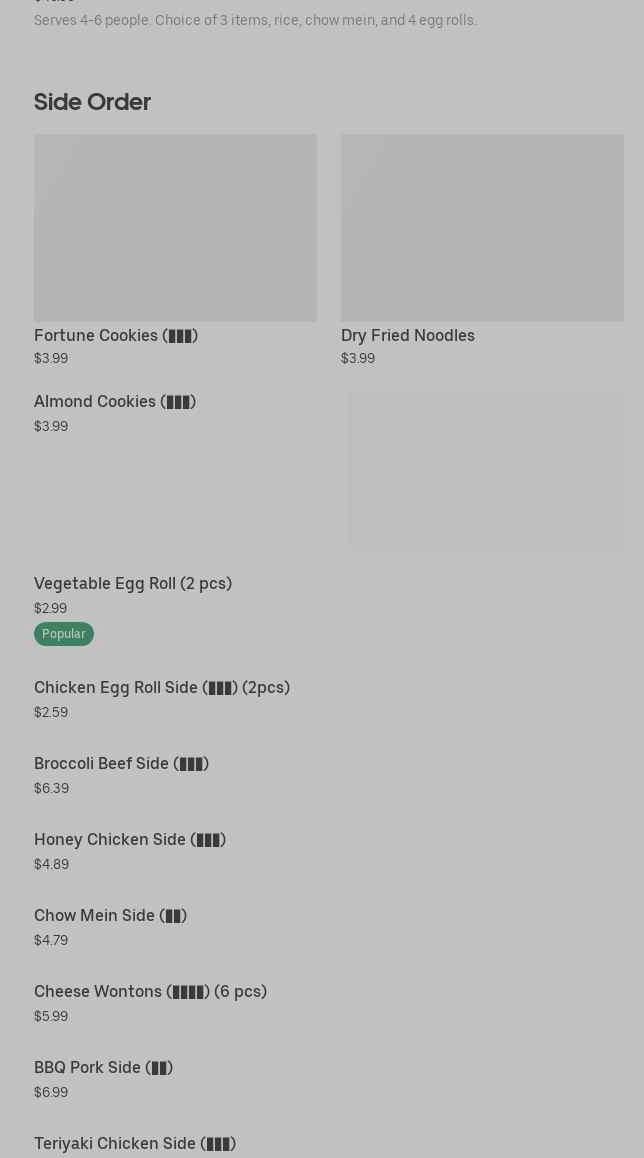Select the Fortune Cookies menu item title

[116, 335]
